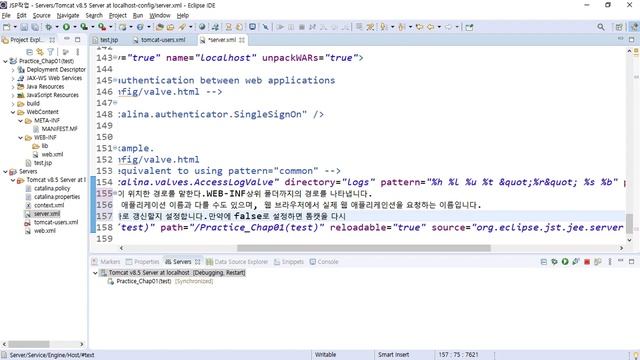The height and width of the screenshot is (360, 640).
Task: Open the File menu
Action: [6, 16]
